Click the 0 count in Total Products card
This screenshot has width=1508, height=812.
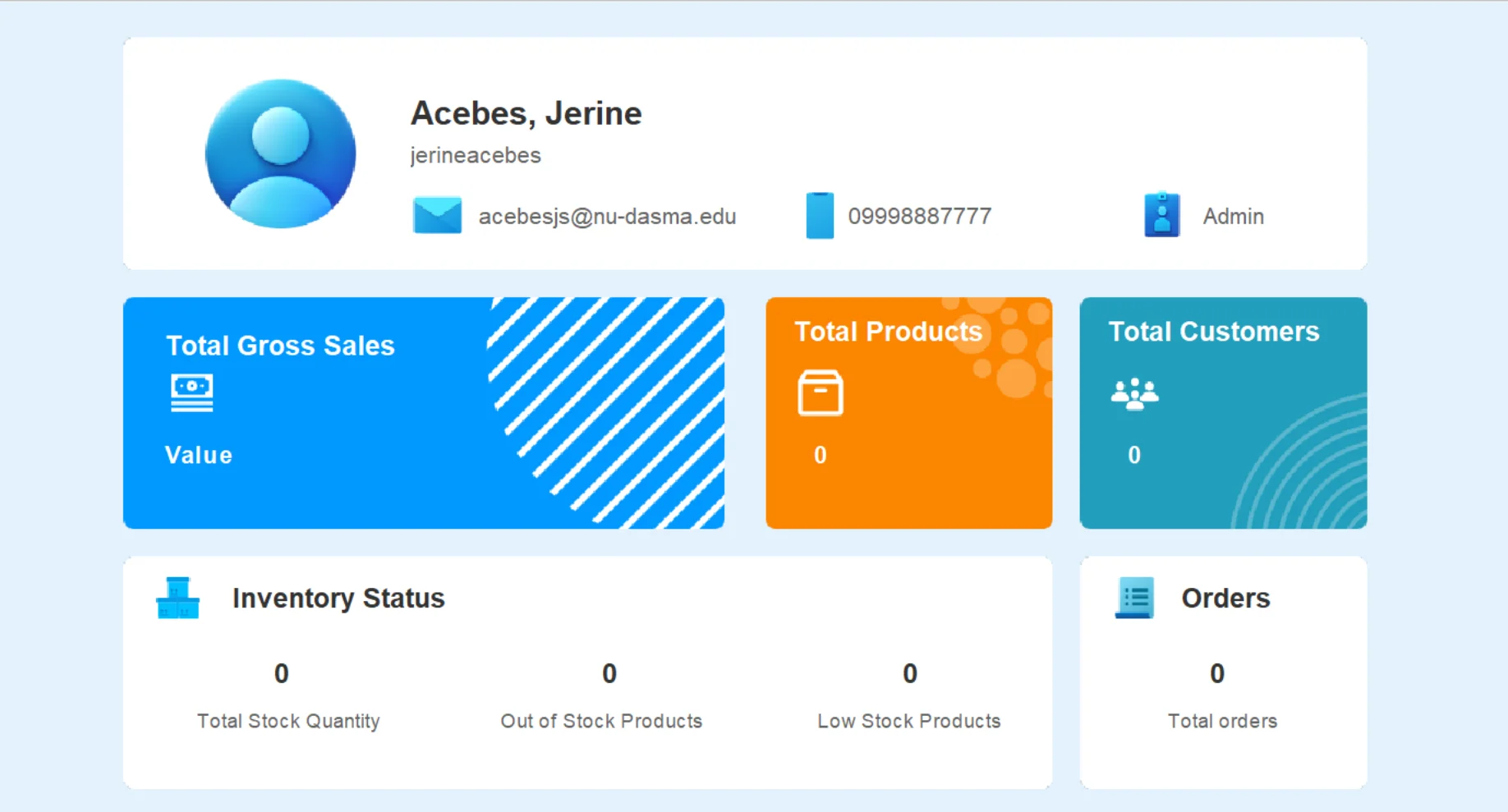(x=821, y=455)
